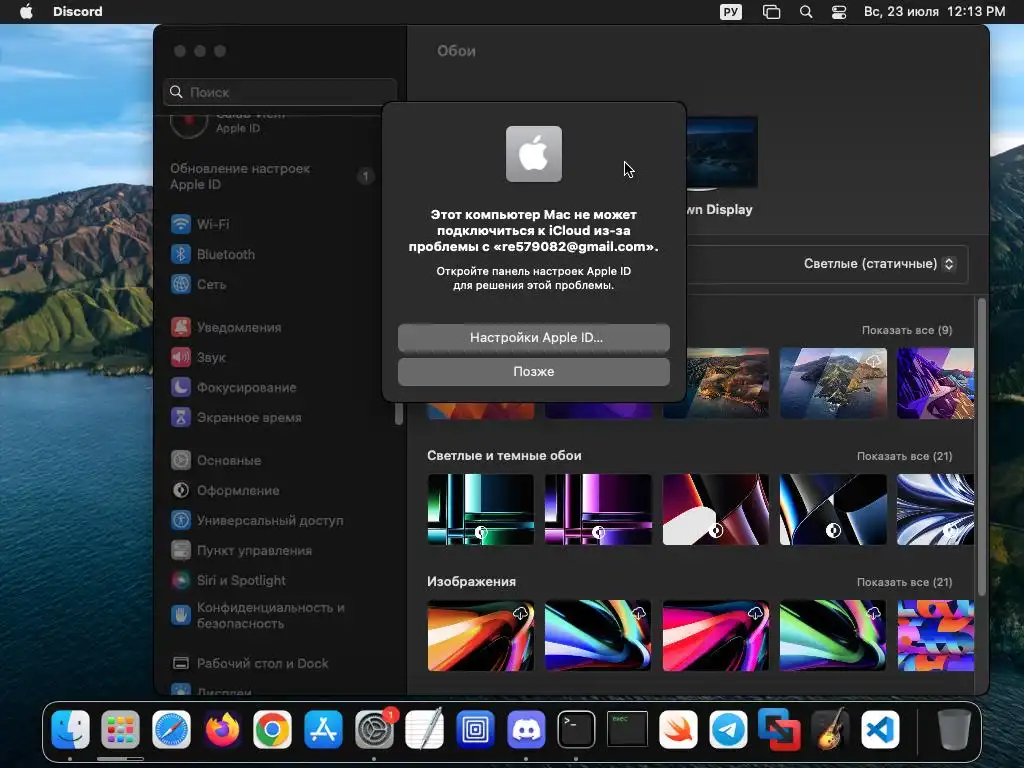The image size is (1024, 768).
Task: Open Обновление настроек Apple ID item
Action: 271,176
